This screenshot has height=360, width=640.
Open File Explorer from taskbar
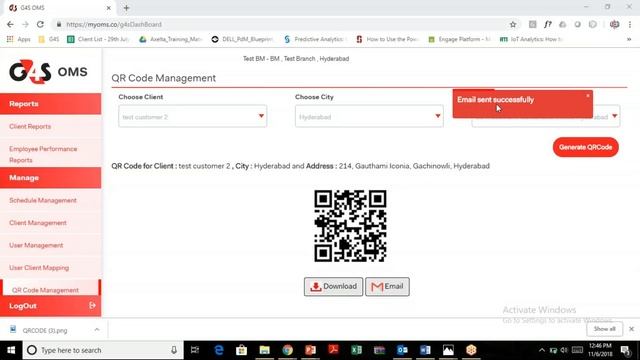[264, 350]
